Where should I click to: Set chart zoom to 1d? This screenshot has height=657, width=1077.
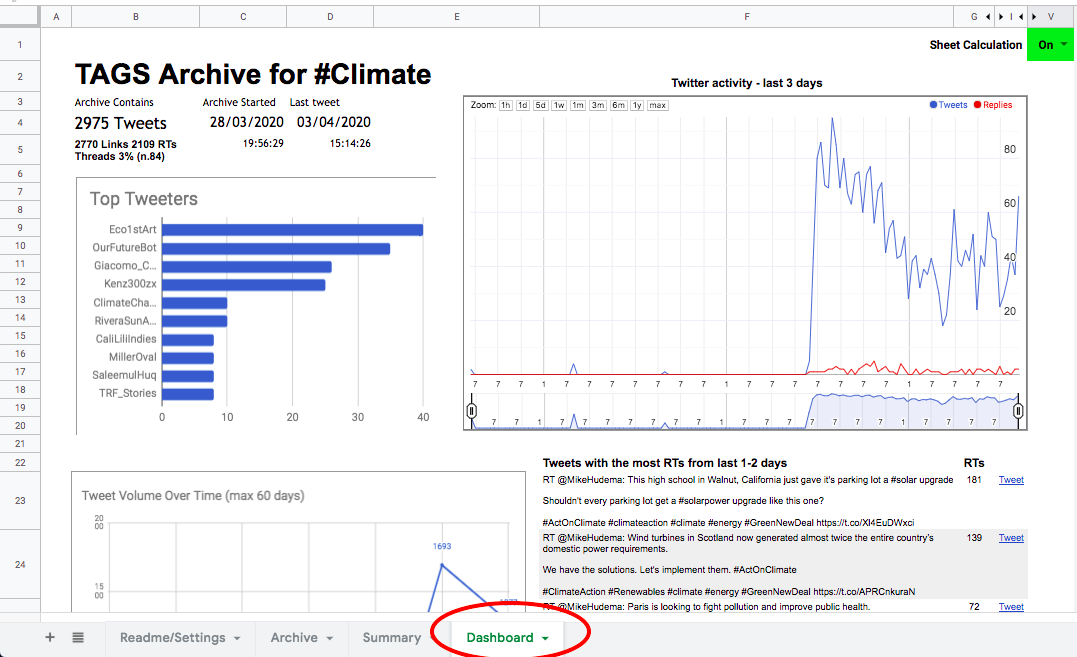523,105
